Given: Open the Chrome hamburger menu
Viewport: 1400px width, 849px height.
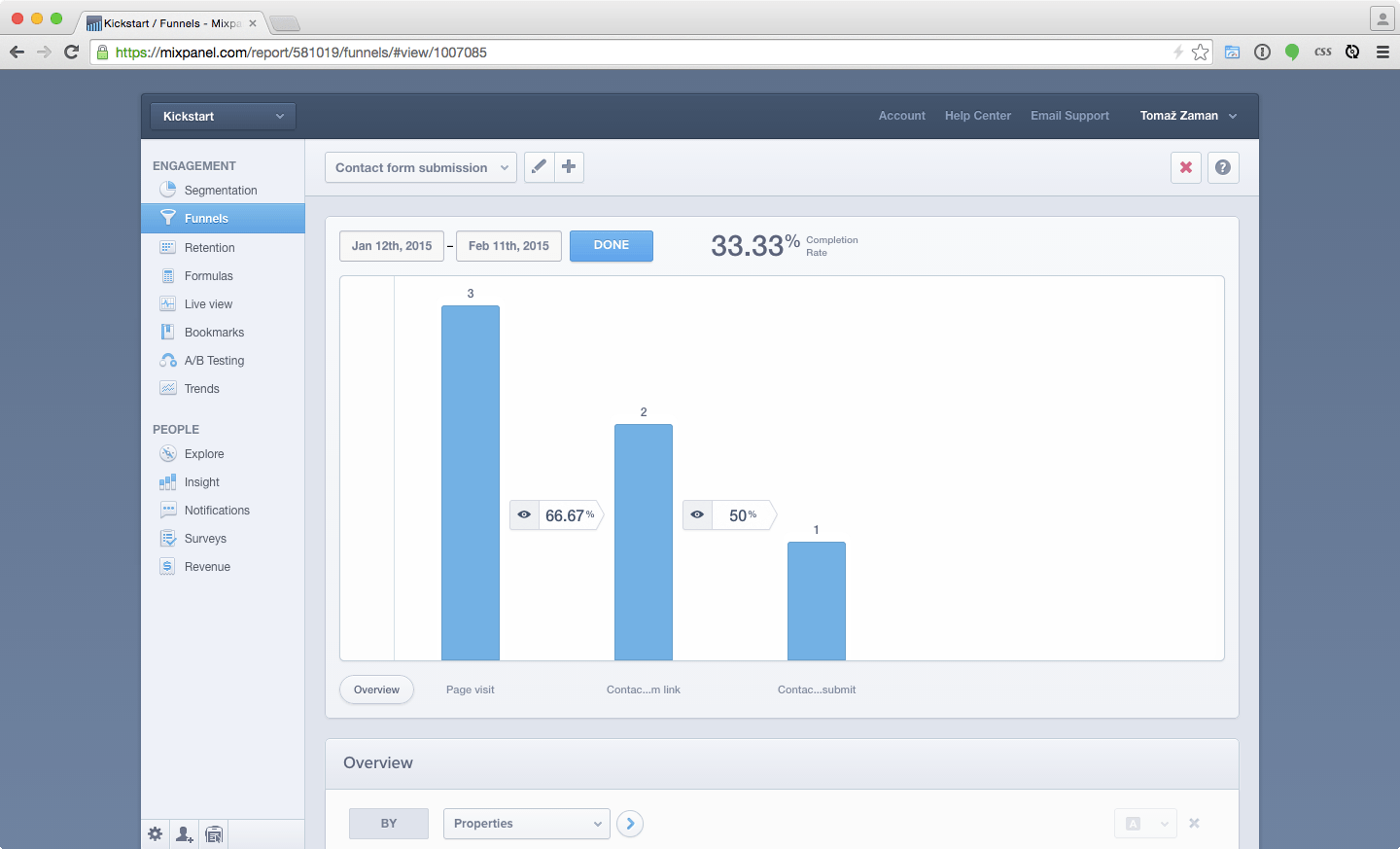Looking at the screenshot, I should 1382,53.
